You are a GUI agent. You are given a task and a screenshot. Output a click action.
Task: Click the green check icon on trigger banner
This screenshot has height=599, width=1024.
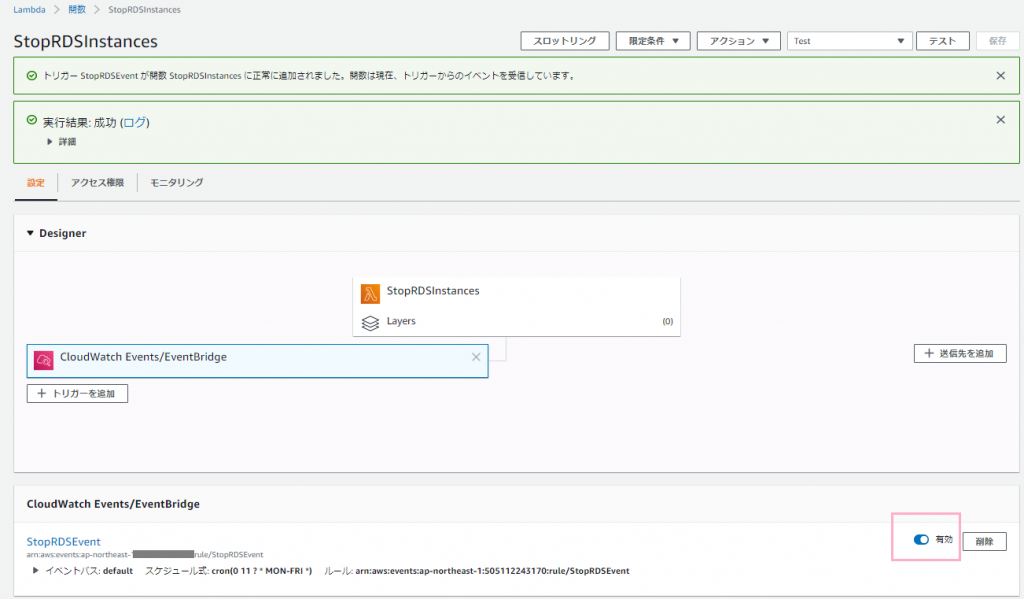pos(31,76)
